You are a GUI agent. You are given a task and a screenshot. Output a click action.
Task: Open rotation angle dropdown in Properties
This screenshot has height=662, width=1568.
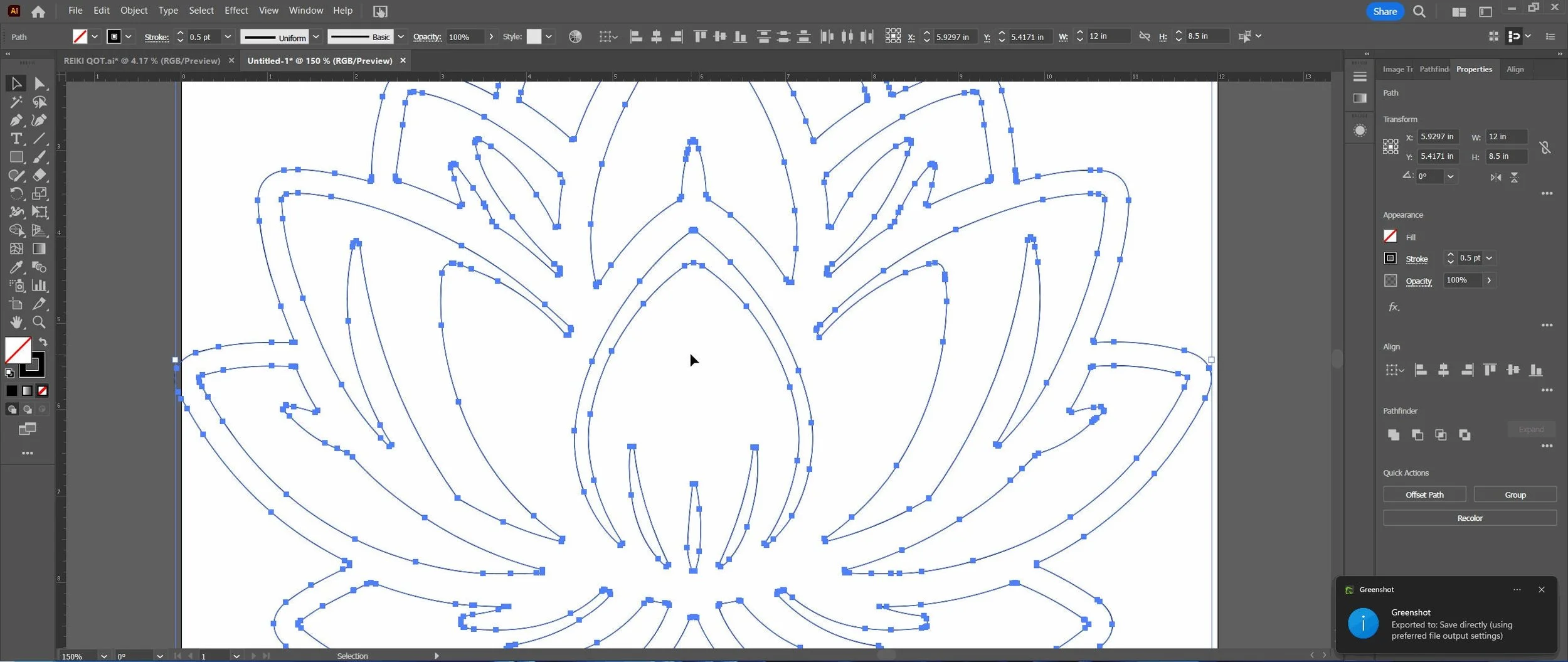click(x=1450, y=177)
